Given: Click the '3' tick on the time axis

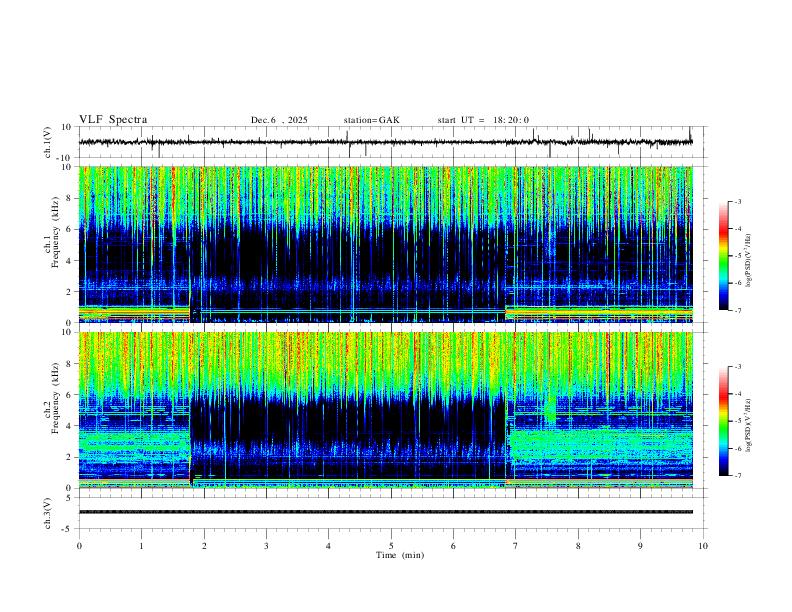Looking at the screenshot, I should [266, 546].
